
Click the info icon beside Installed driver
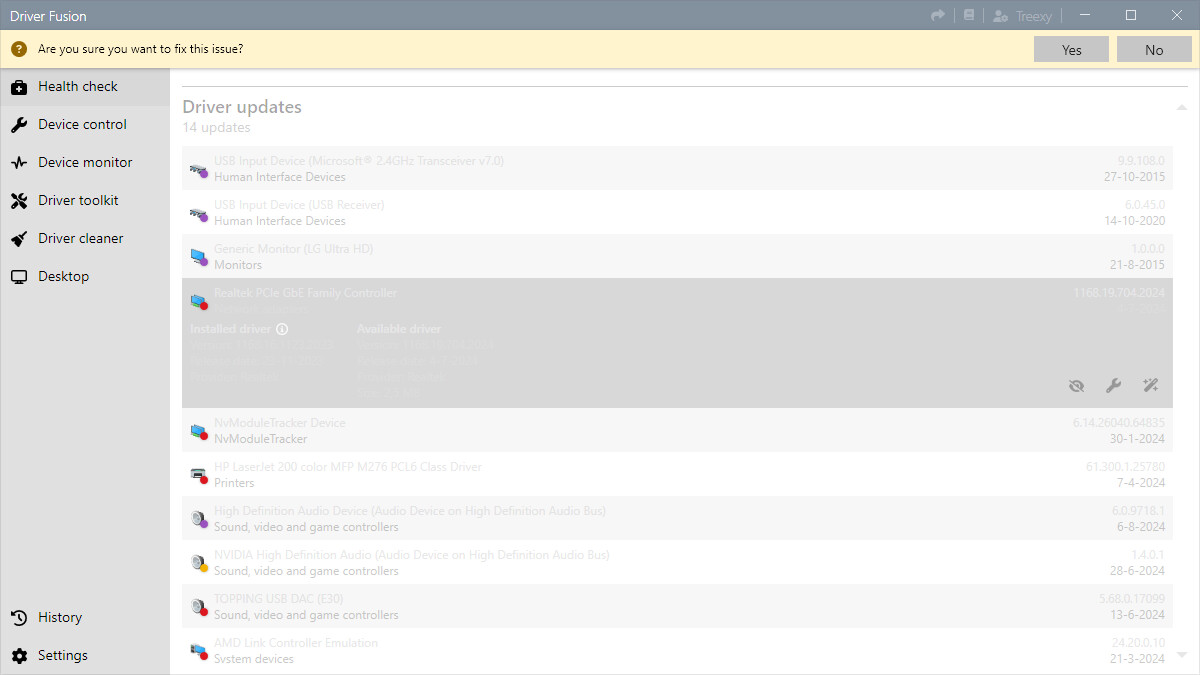[x=282, y=329]
